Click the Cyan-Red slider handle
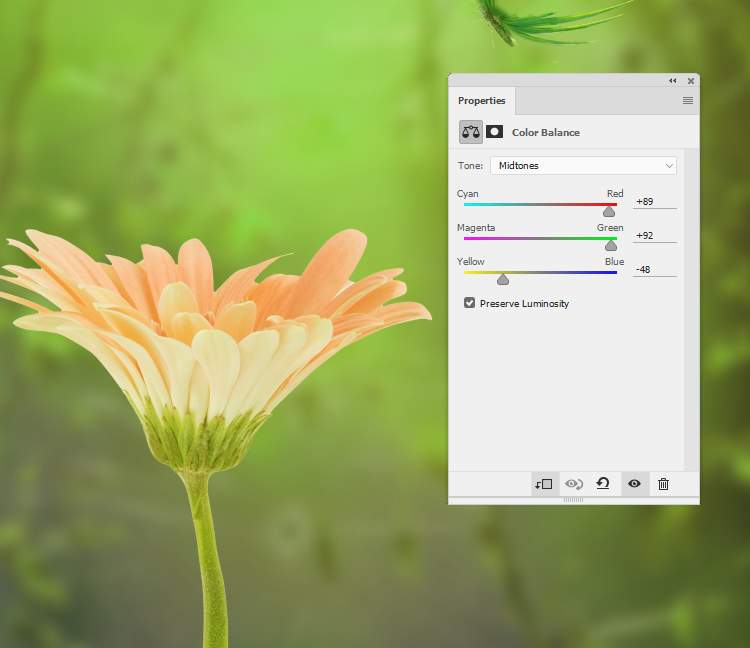750x648 pixels. click(x=608, y=211)
